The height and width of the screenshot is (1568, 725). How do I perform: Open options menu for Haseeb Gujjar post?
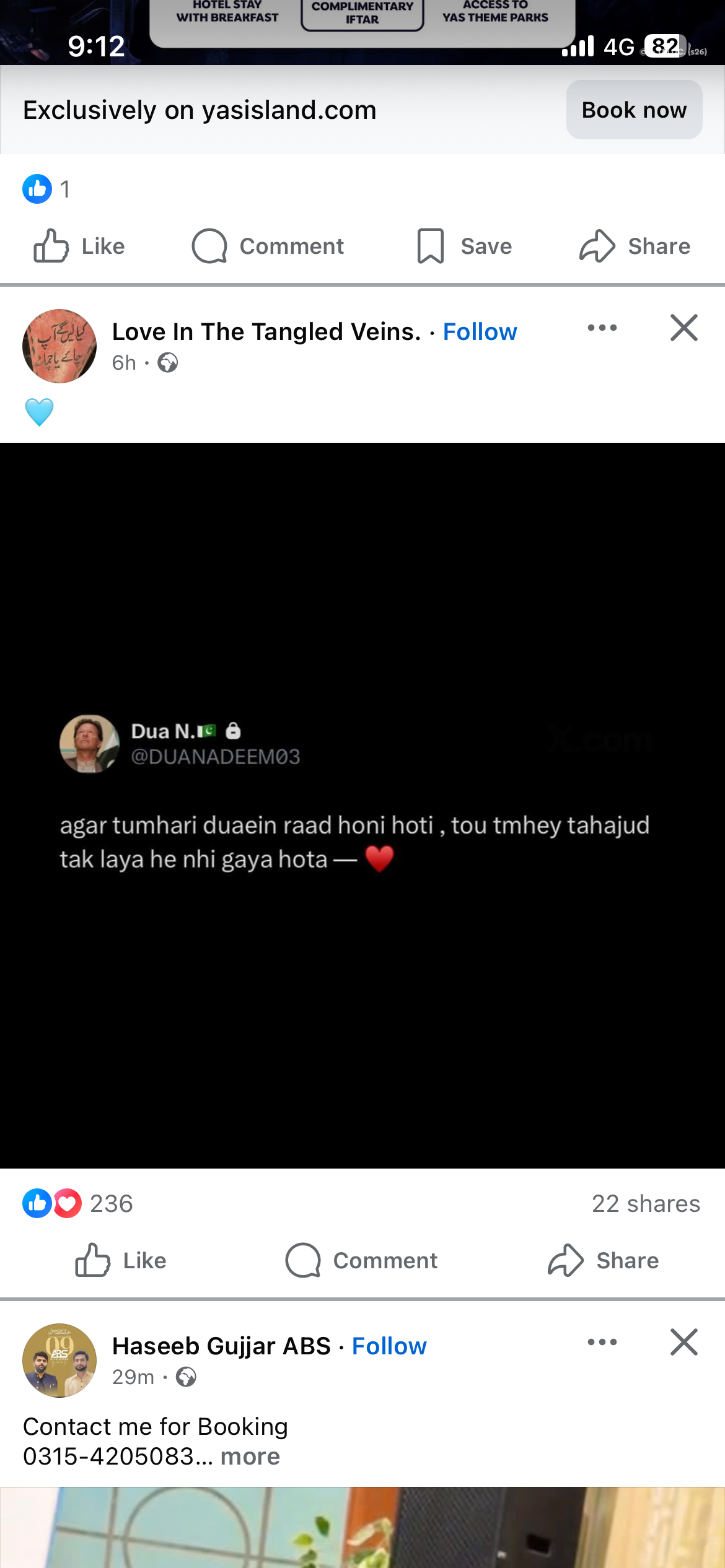[602, 1342]
